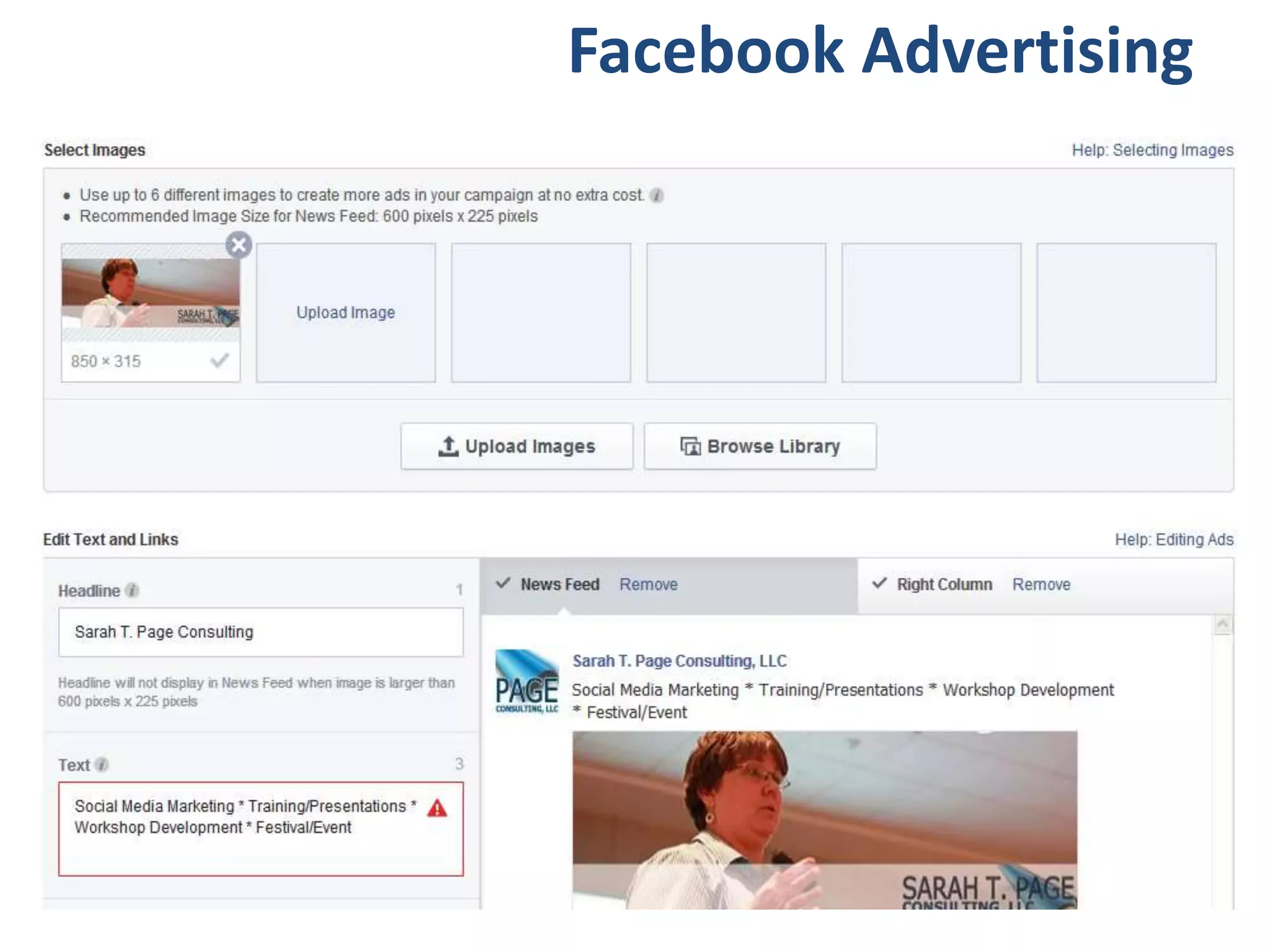Viewport: 1270px width, 952px height.
Task: Click the red warning triangle in Text box
Action: [437, 808]
